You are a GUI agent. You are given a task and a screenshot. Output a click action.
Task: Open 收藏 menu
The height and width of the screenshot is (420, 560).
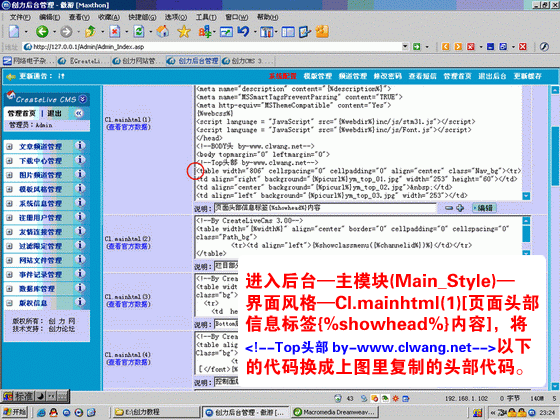(x=109, y=17)
